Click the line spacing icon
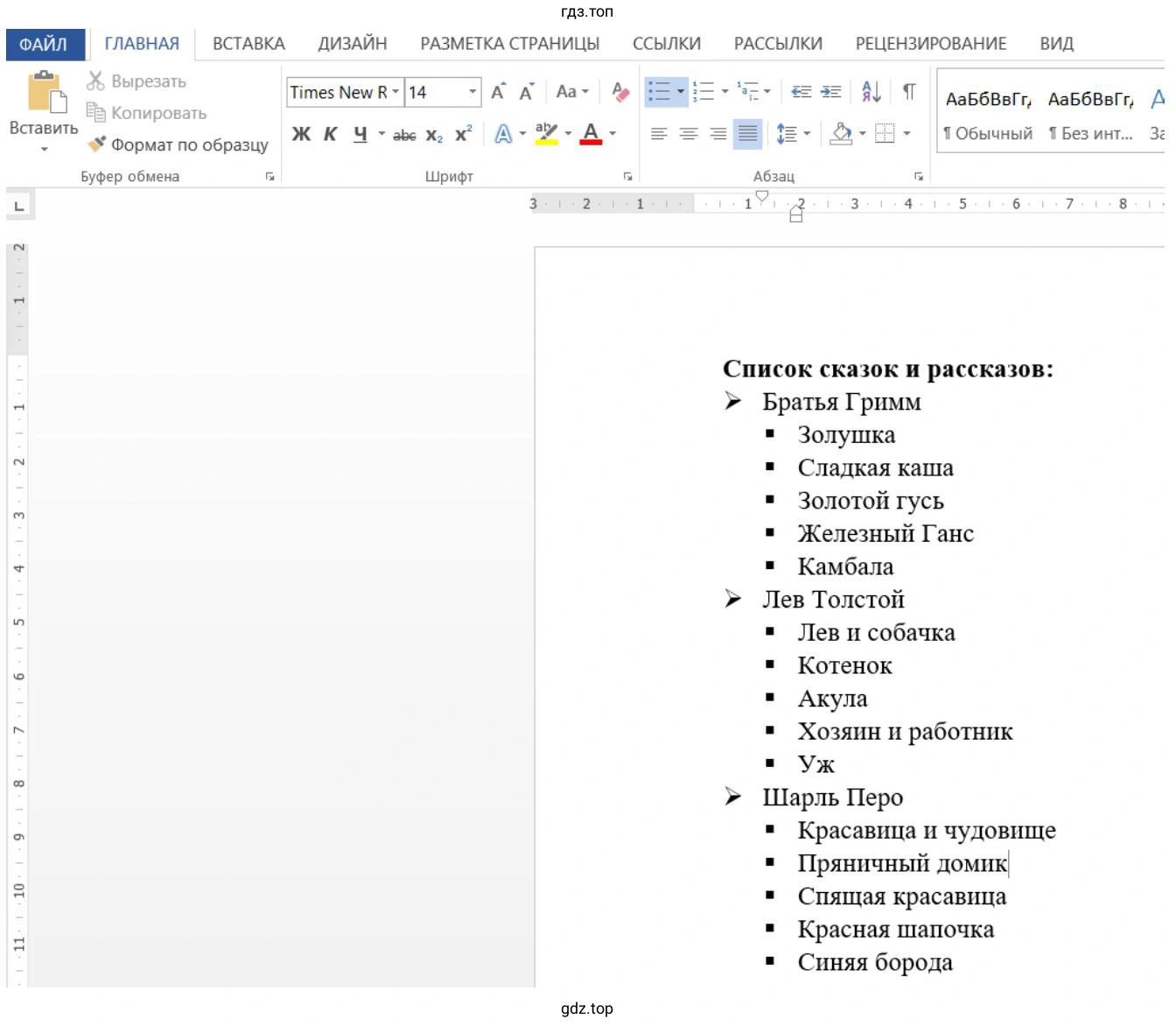The image size is (1176, 1026). pyautogui.click(x=787, y=134)
